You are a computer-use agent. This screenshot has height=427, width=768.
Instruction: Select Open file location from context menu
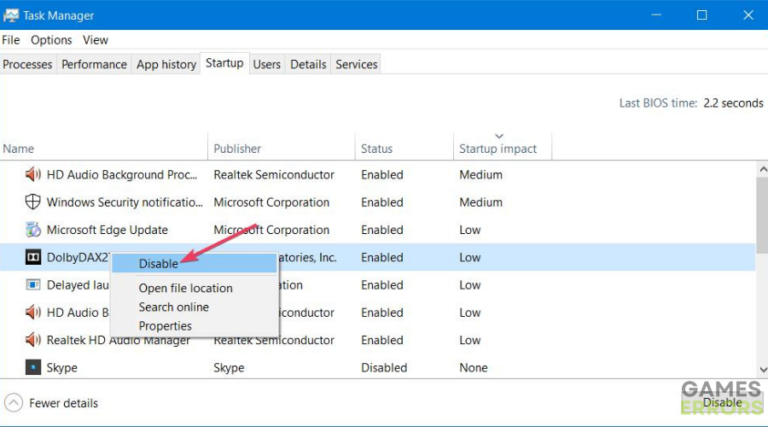[185, 288]
